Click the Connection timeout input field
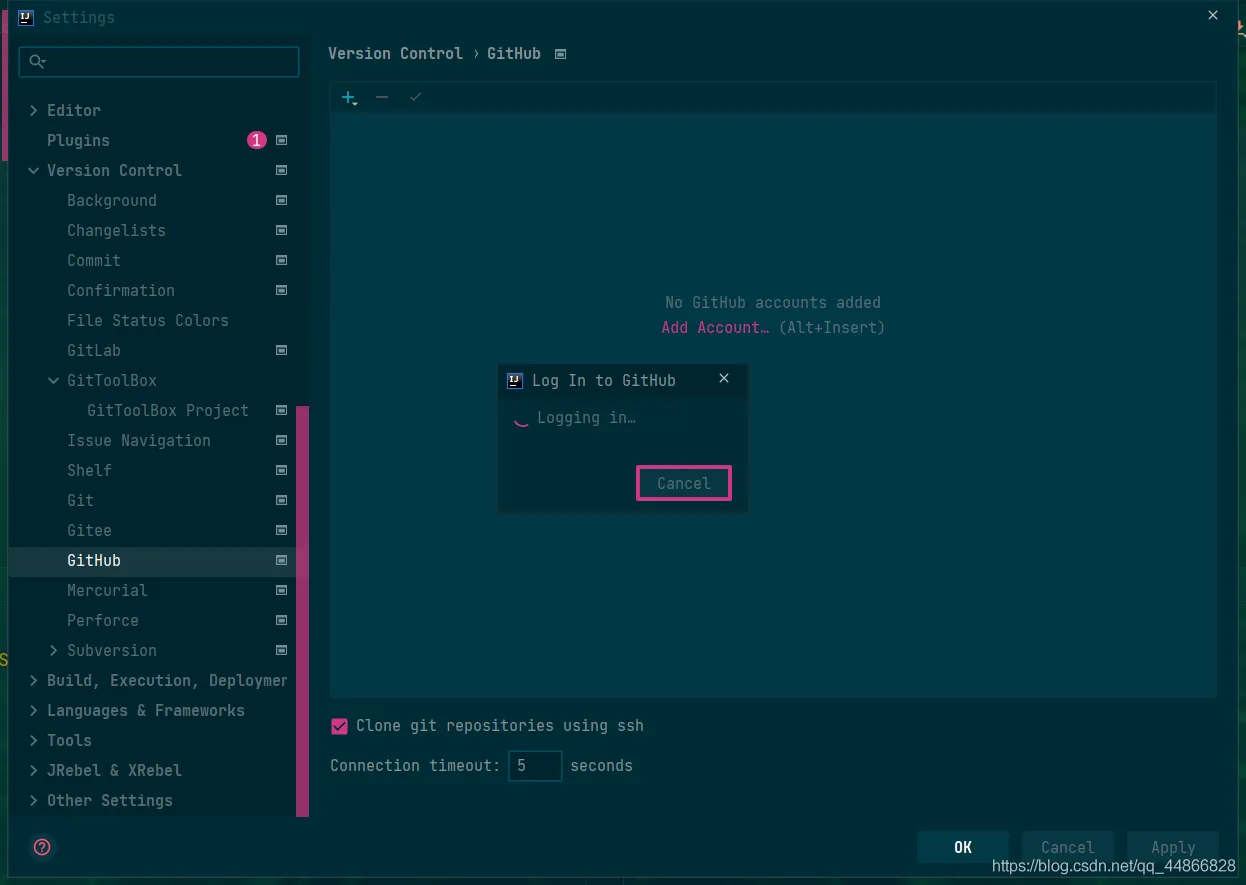 [535, 766]
